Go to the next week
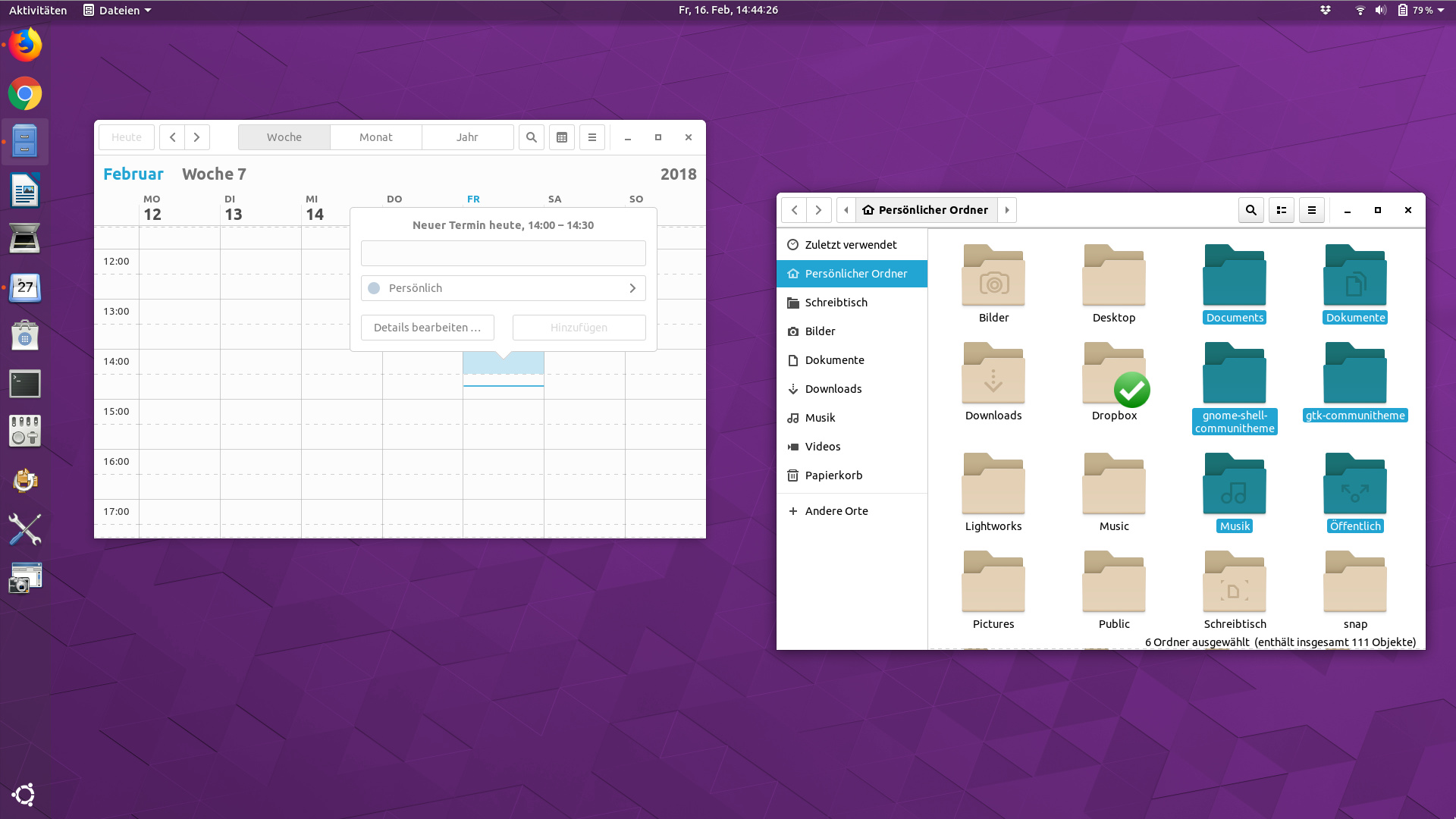 pos(196,137)
